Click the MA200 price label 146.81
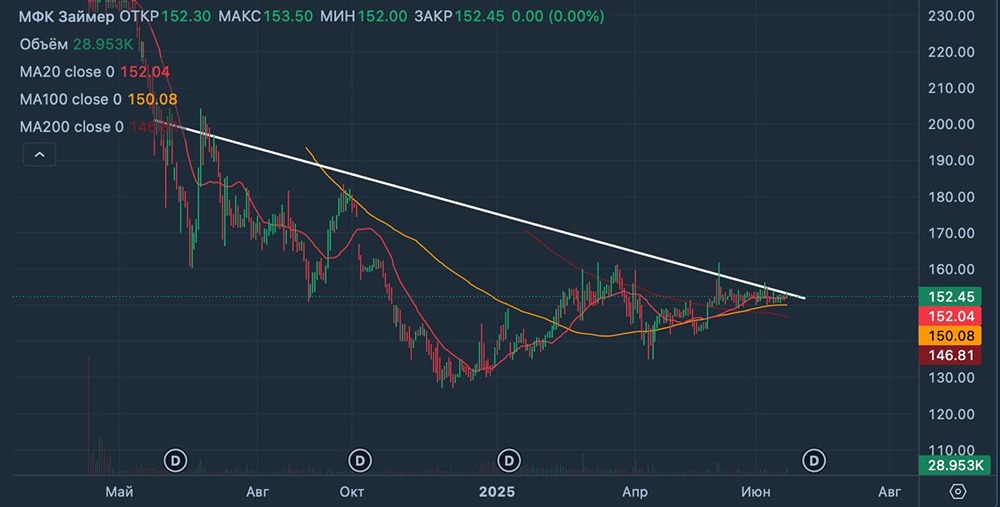This screenshot has width=1000, height=507. [950, 355]
